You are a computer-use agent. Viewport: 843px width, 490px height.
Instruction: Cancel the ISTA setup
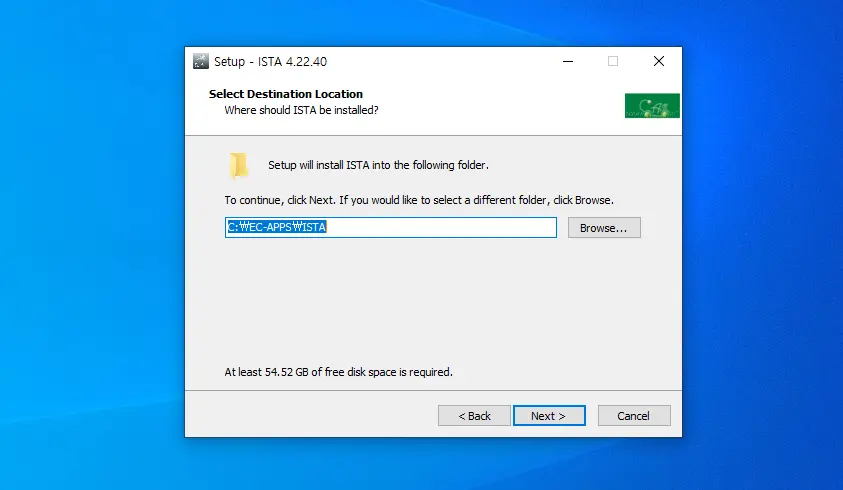point(634,416)
